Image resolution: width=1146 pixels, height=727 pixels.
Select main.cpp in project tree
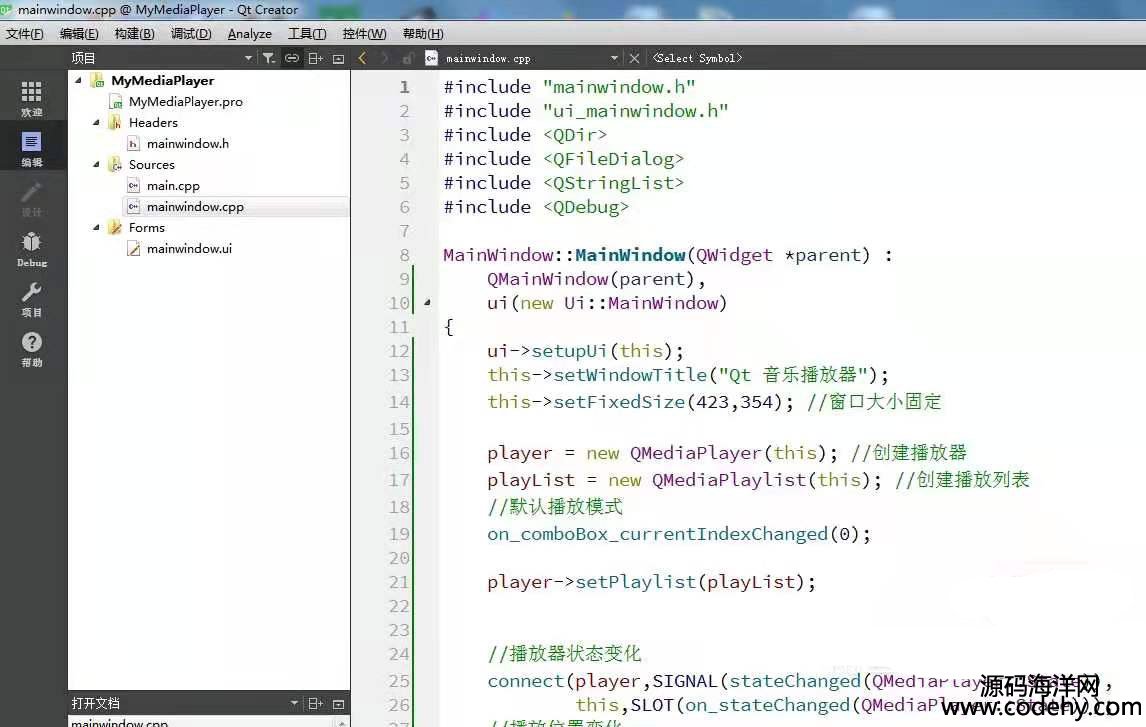tap(173, 186)
